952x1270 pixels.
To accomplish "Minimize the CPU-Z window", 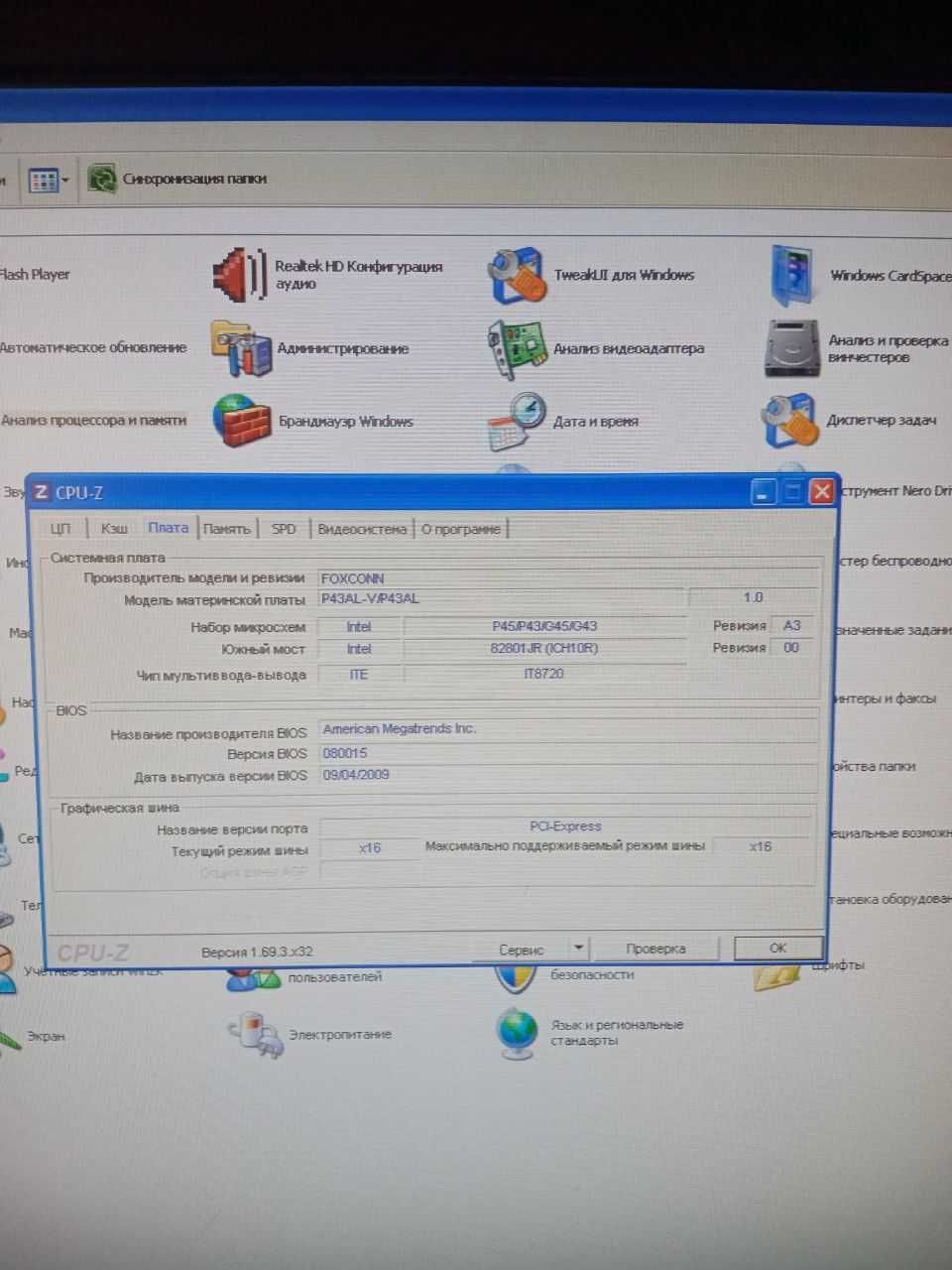I will tap(763, 491).
